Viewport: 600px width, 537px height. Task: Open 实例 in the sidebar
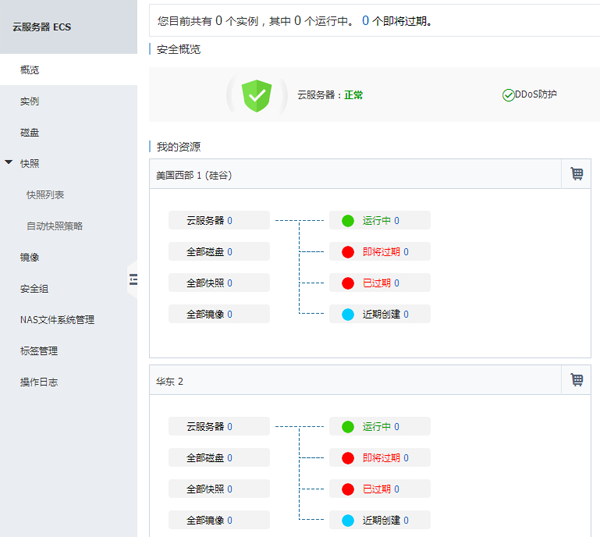point(30,101)
